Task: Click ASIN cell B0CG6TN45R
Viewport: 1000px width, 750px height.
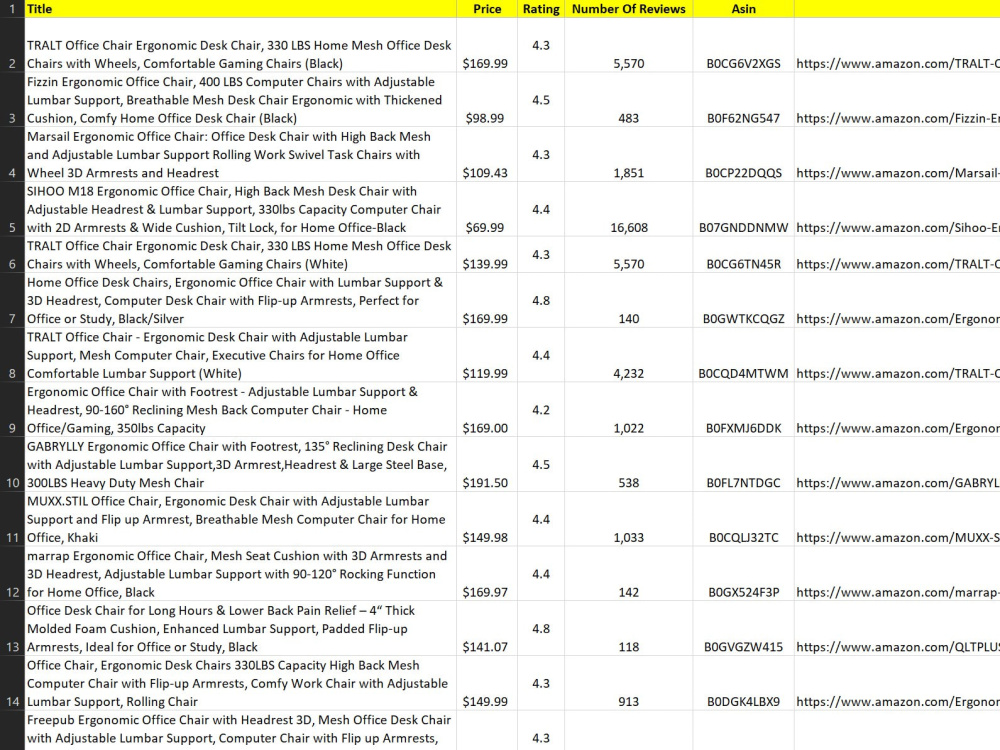Action: (743, 255)
